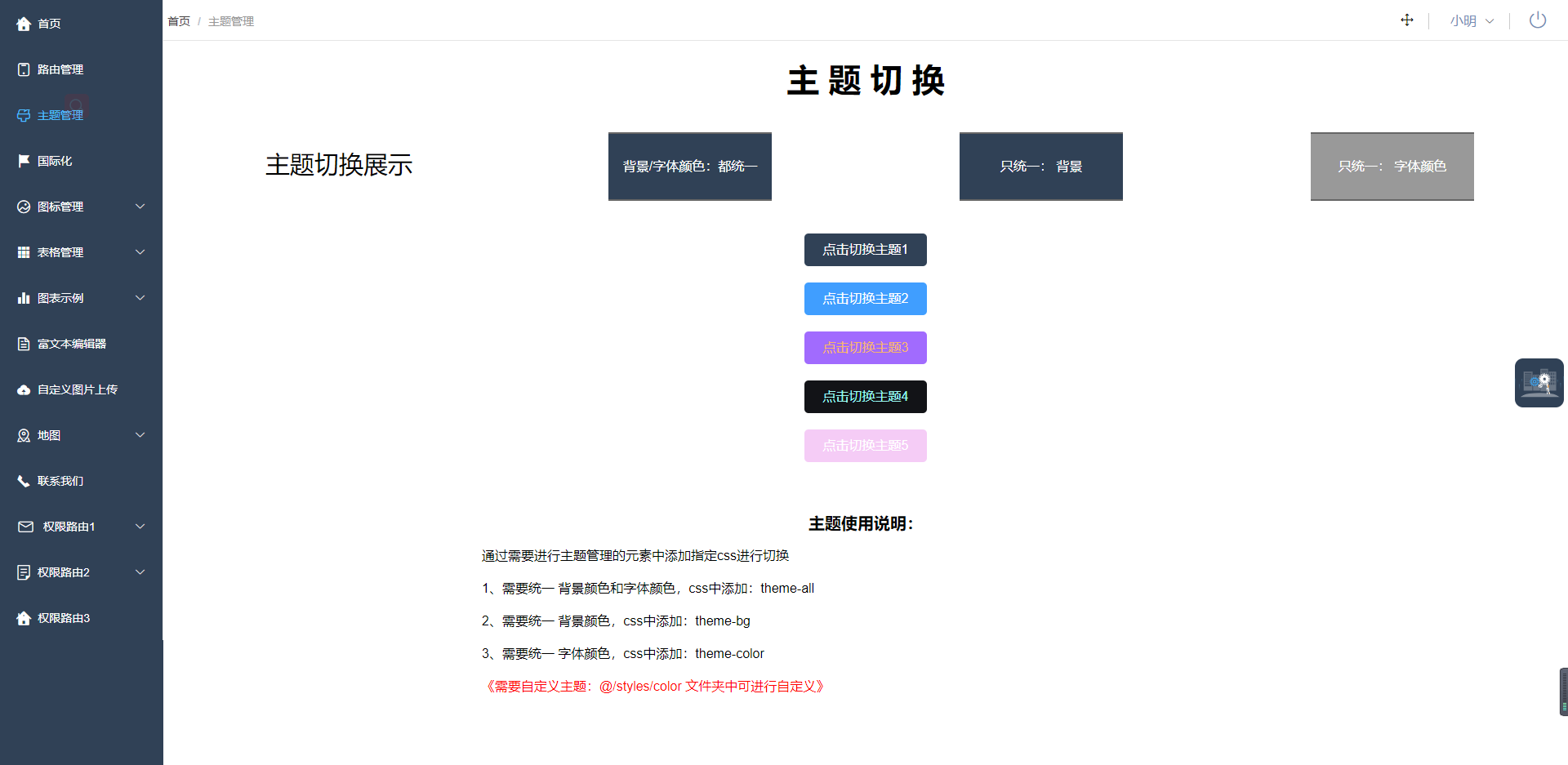Click the 主题使用说明 heading
The height and width of the screenshot is (765, 1568).
(x=862, y=524)
